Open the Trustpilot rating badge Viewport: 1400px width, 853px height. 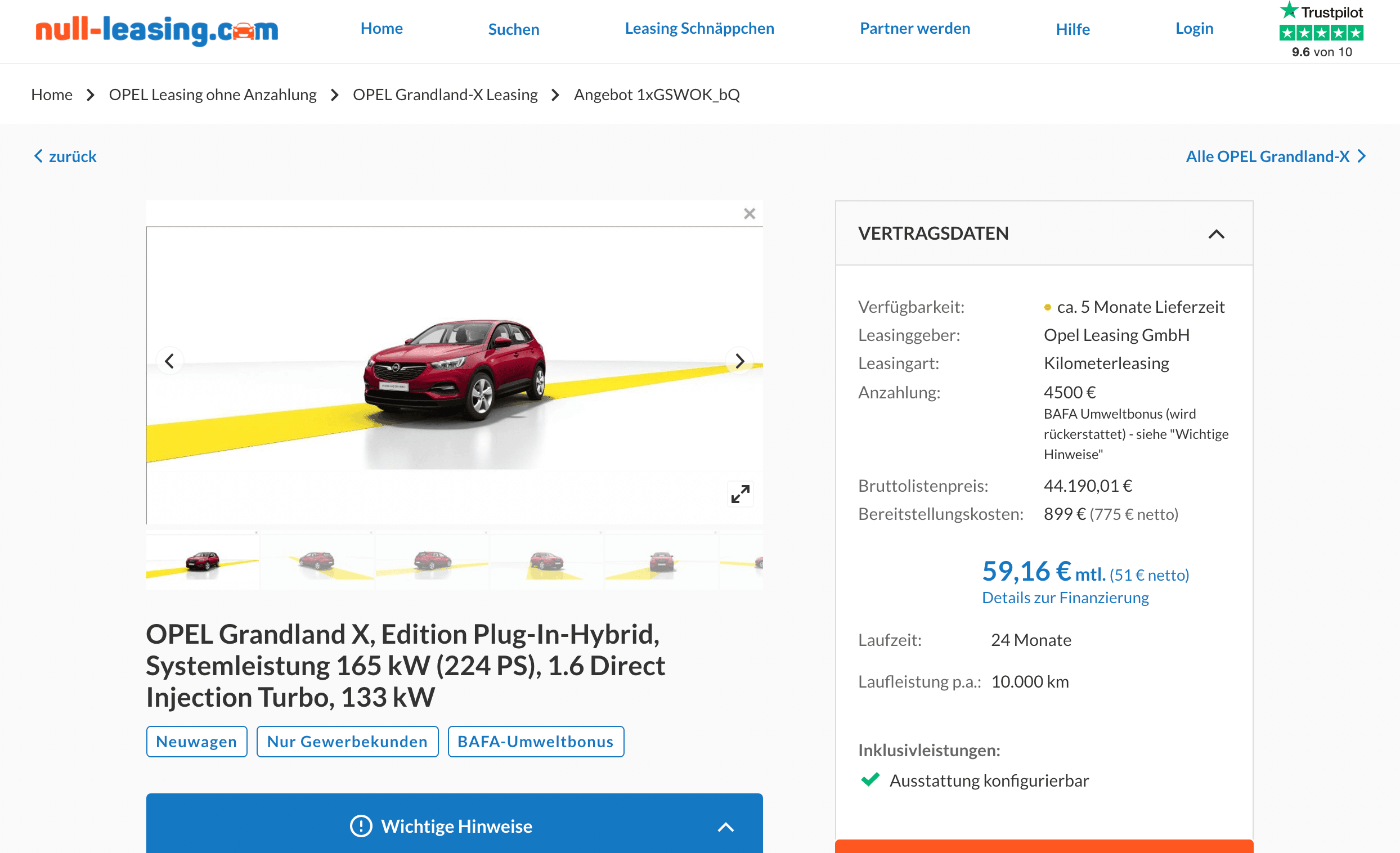click(1321, 30)
